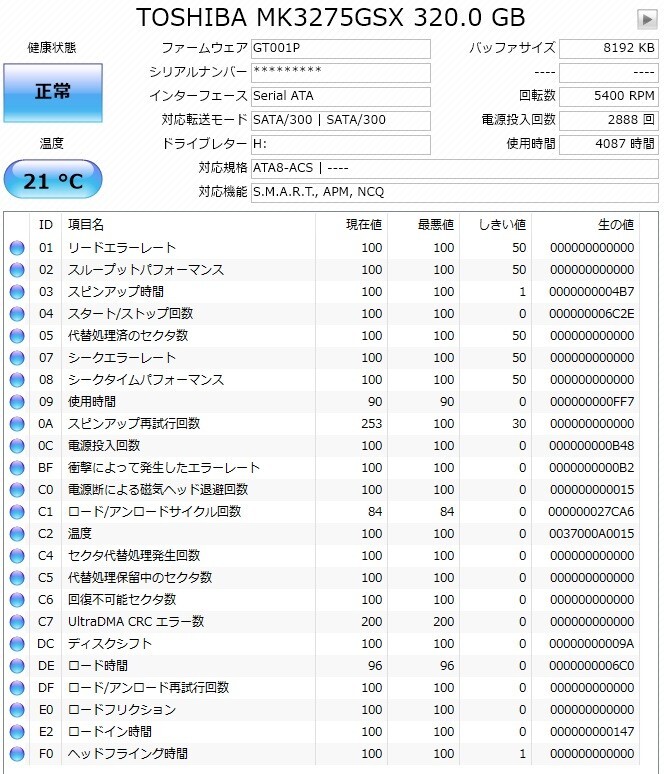Screen dimensions: 664x774
Task: Select the スピンアップ時間 attribute name
Action: 116,292
